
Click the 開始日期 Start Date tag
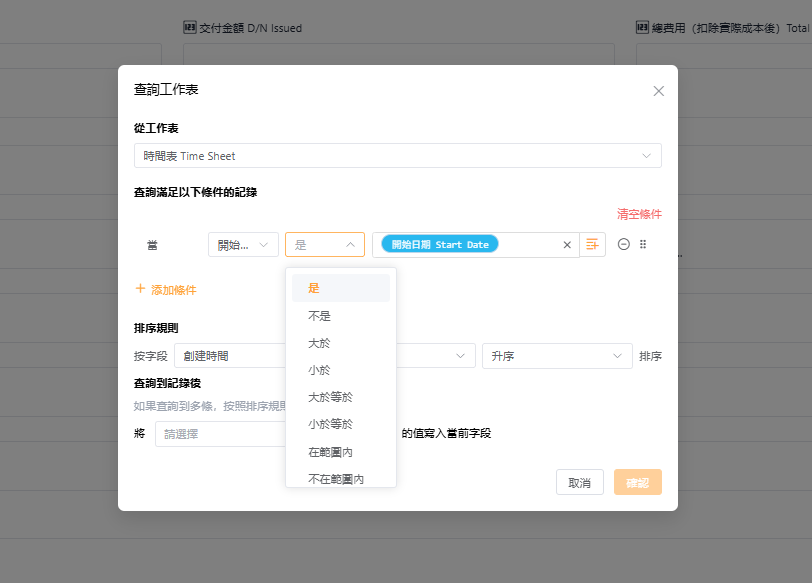click(x=440, y=245)
